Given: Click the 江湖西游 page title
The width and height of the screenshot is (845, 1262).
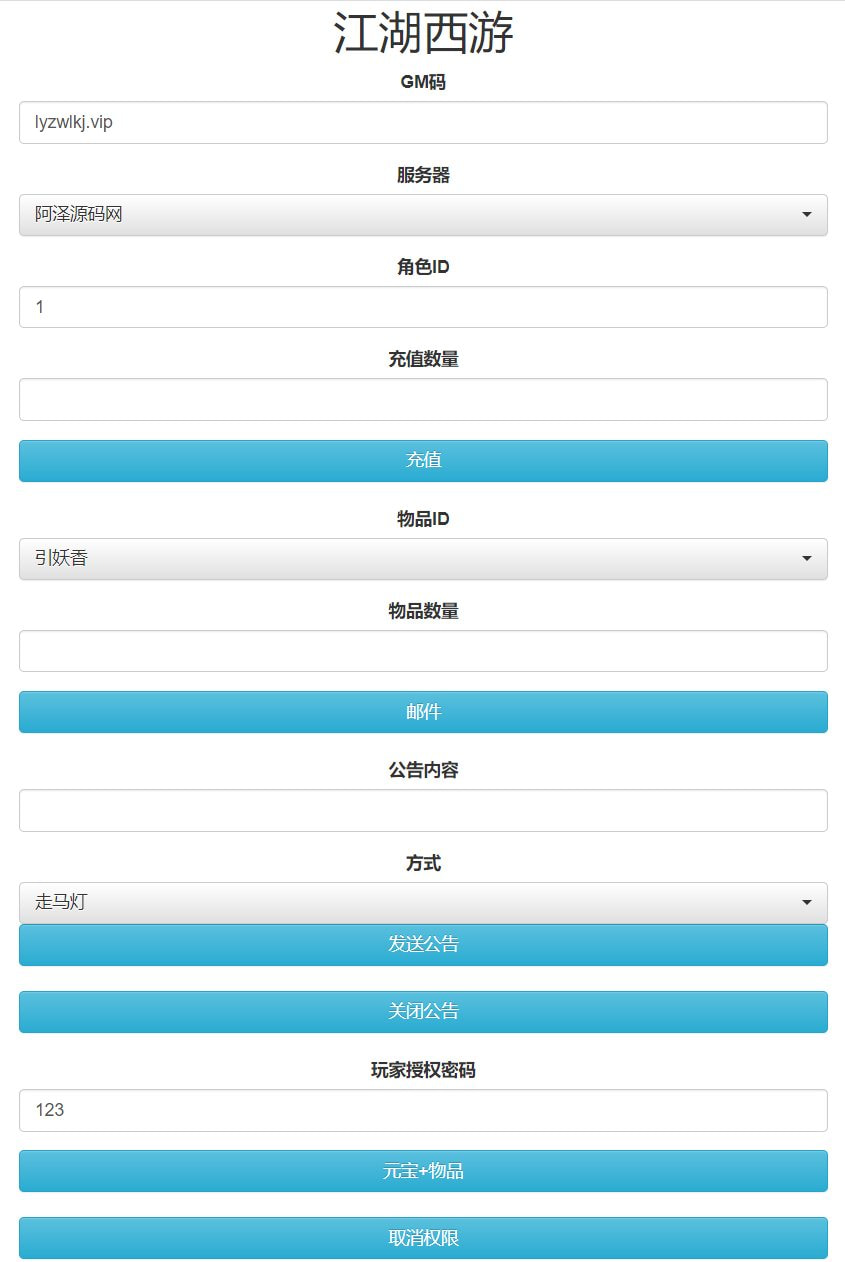Looking at the screenshot, I should coord(423,34).
